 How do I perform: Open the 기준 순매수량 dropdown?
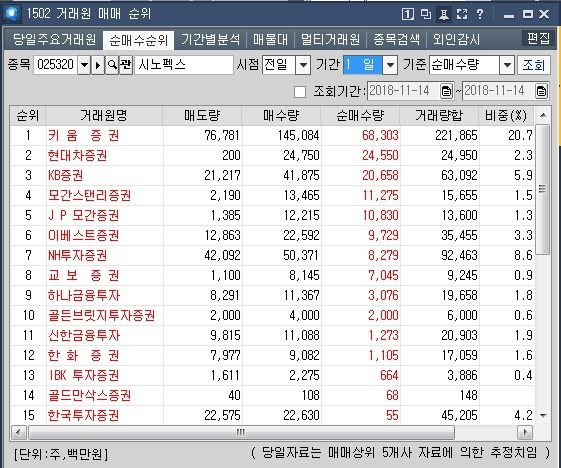(507, 65)
